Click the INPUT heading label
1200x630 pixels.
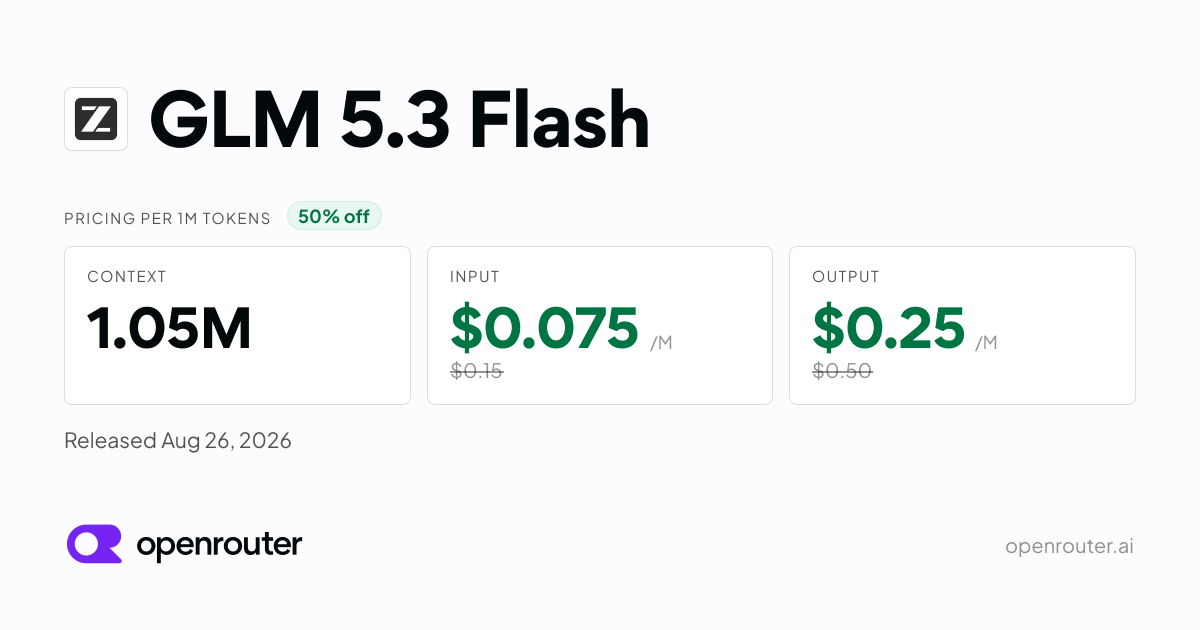pos(475,277)
